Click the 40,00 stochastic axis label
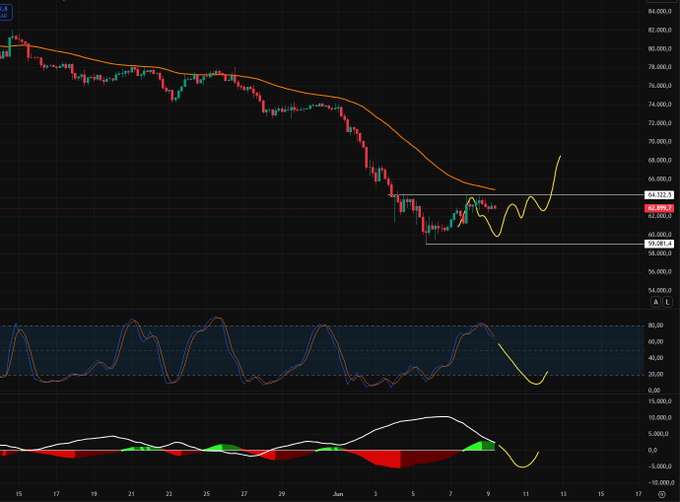 (x=655, y=358)
